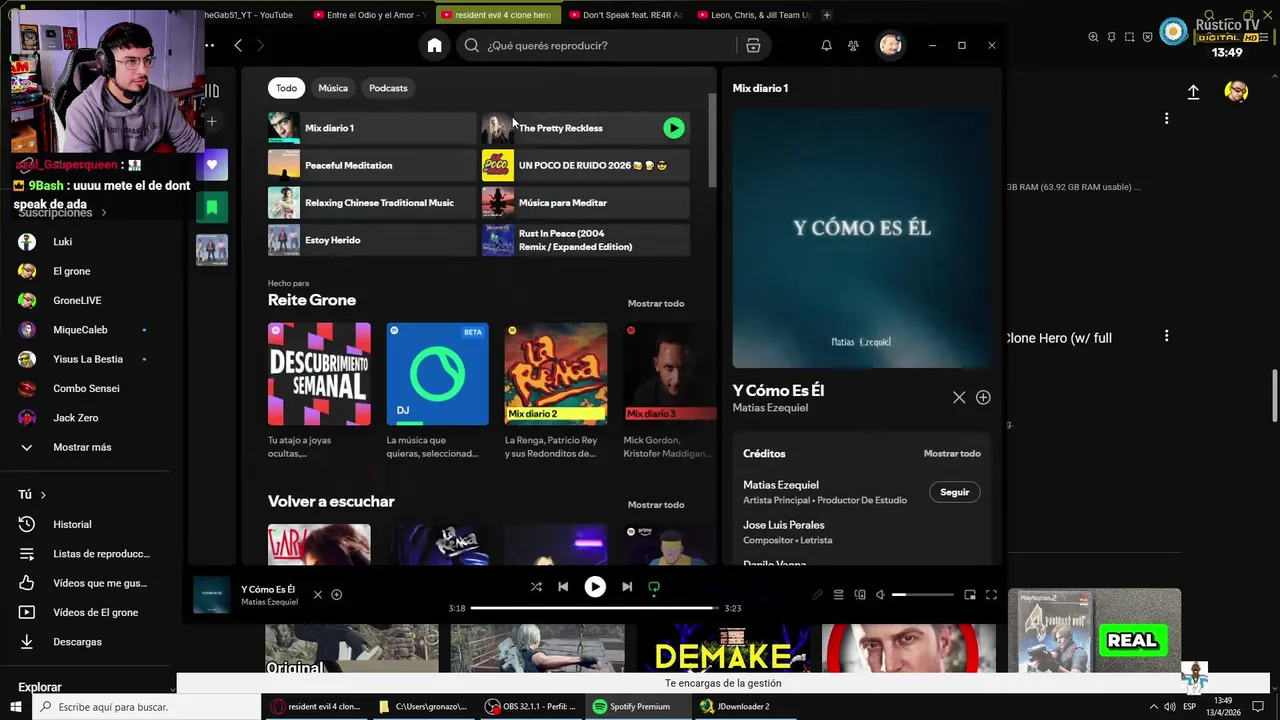Select the Todo filter chip
The width and height of the screenshot is (1280, 720).
pos(286,88)
